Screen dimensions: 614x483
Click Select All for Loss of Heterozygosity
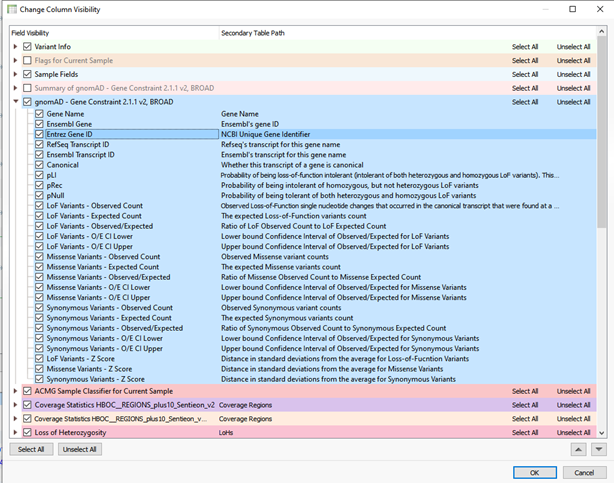pyautogui.click(x=526, y=432)
